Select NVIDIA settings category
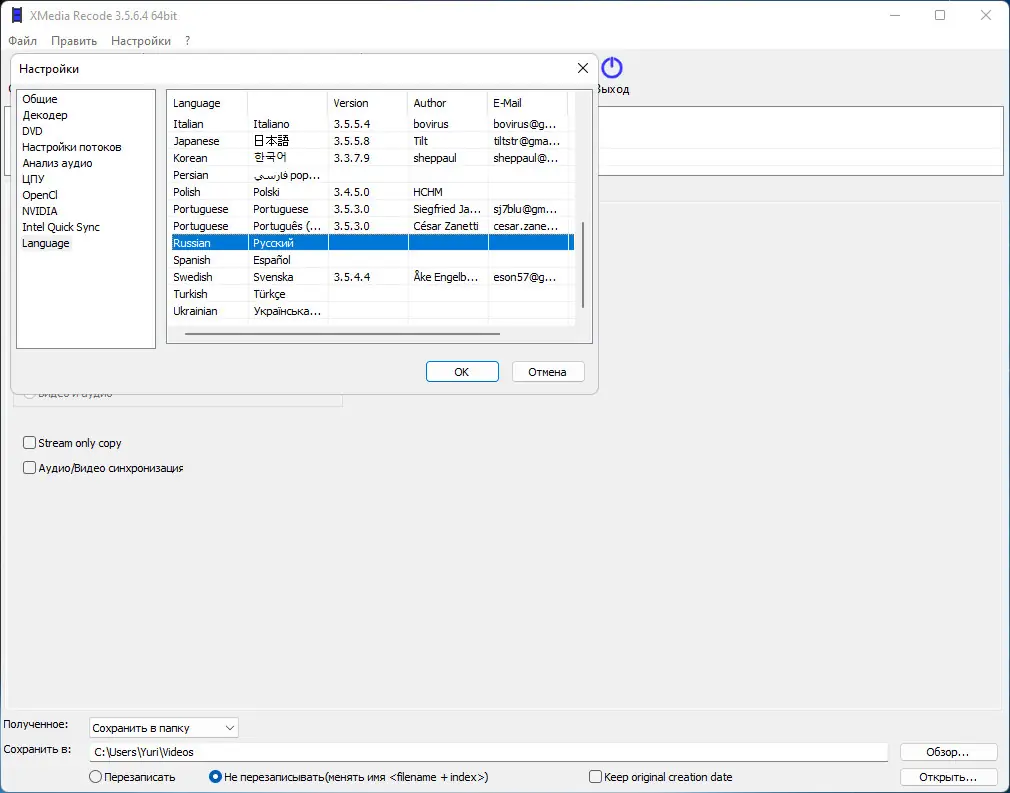The height and width of the screenshot is (793, 1010). tap(40, 211)
